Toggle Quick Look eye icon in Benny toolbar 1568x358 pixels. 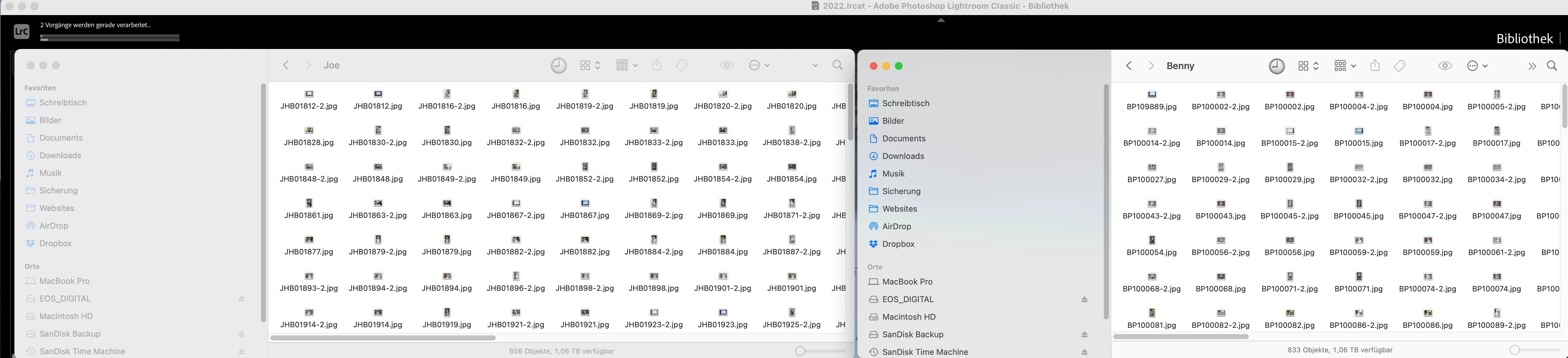[1445, 66]
